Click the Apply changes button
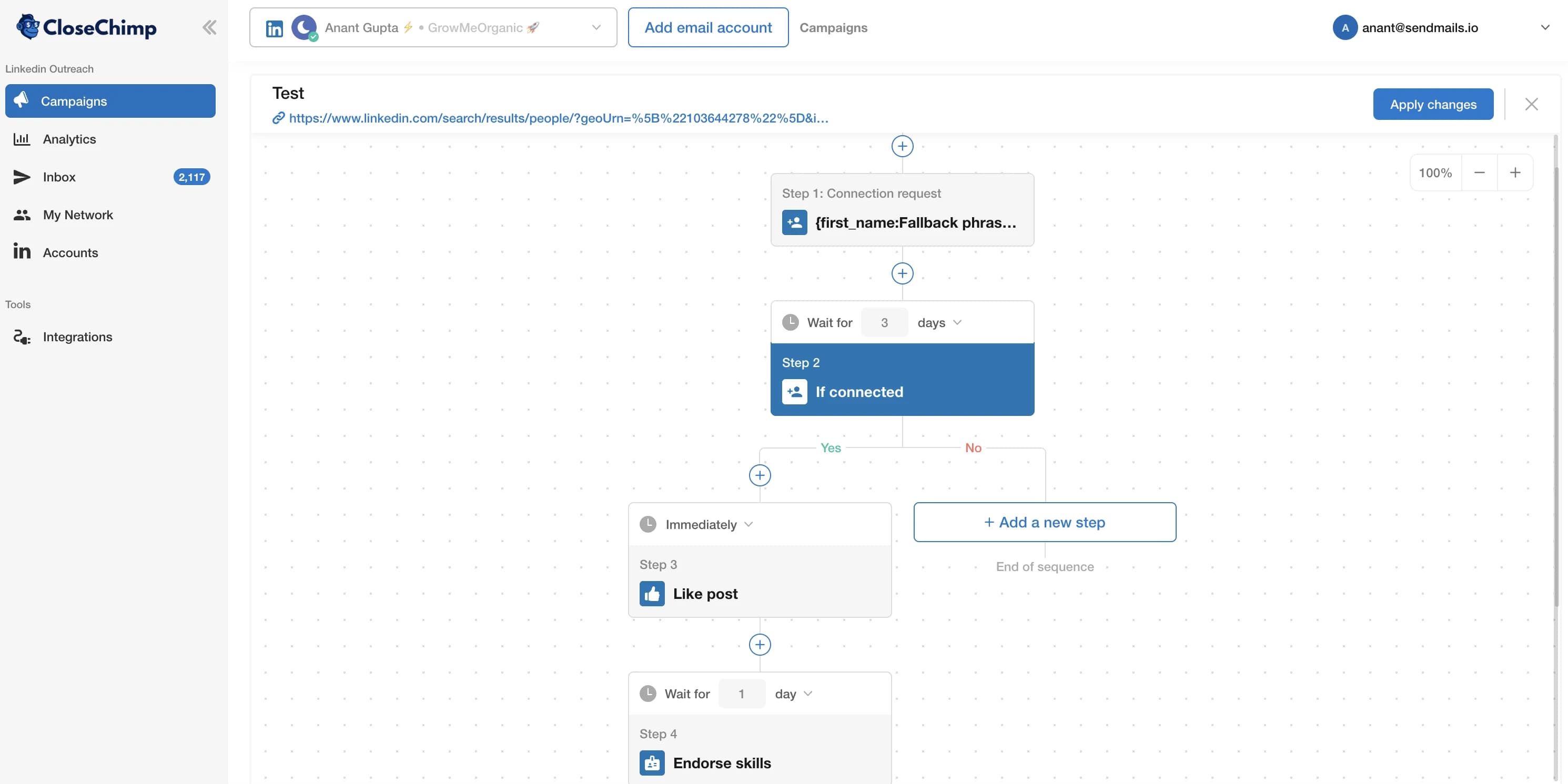Screen dimensions: 1568x784 [x=1433, y=104]
